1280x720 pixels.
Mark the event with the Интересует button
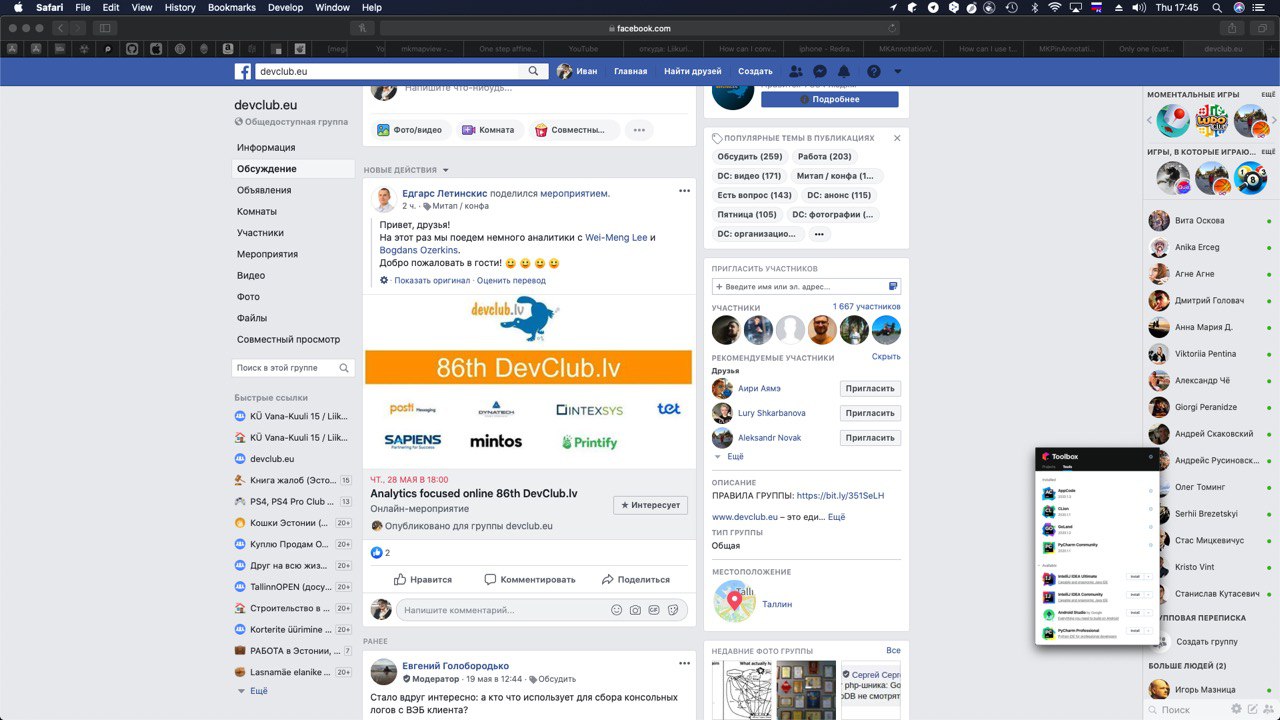(x=651, y=505)
